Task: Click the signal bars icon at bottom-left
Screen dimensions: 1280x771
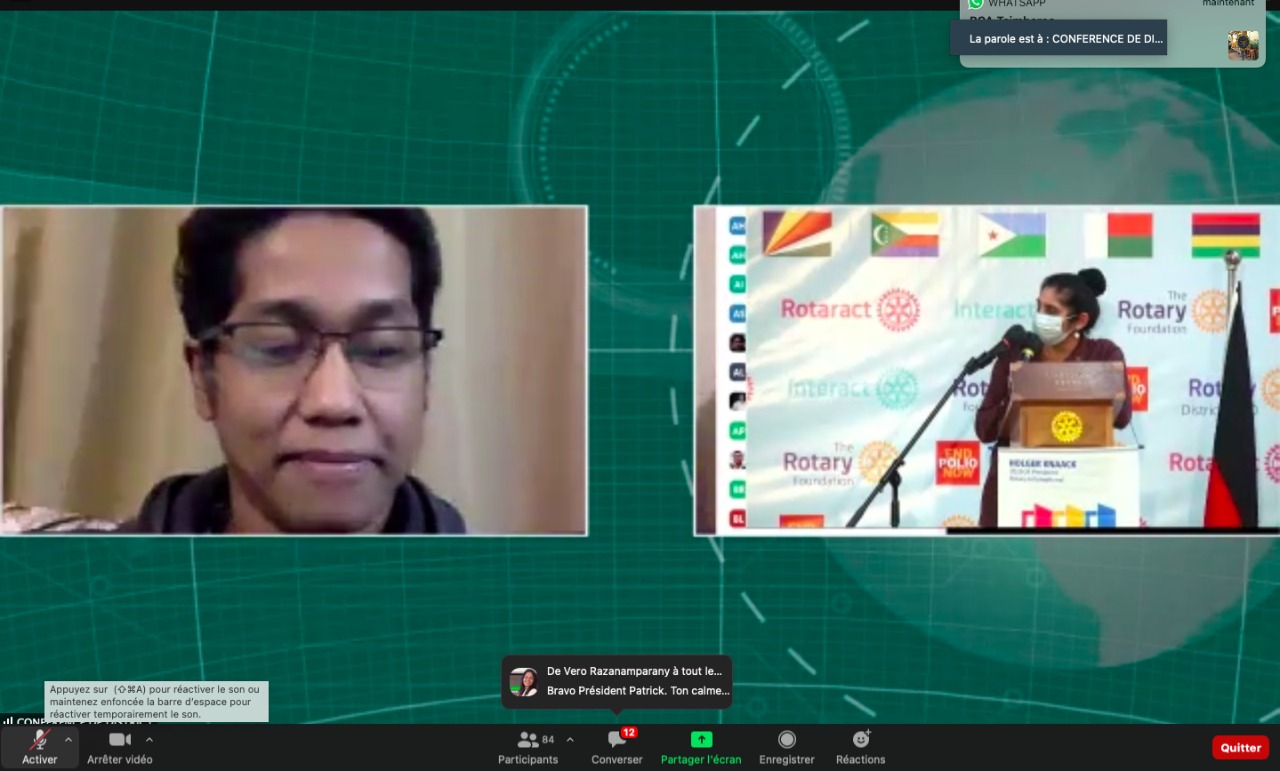Action: [8, 720]
